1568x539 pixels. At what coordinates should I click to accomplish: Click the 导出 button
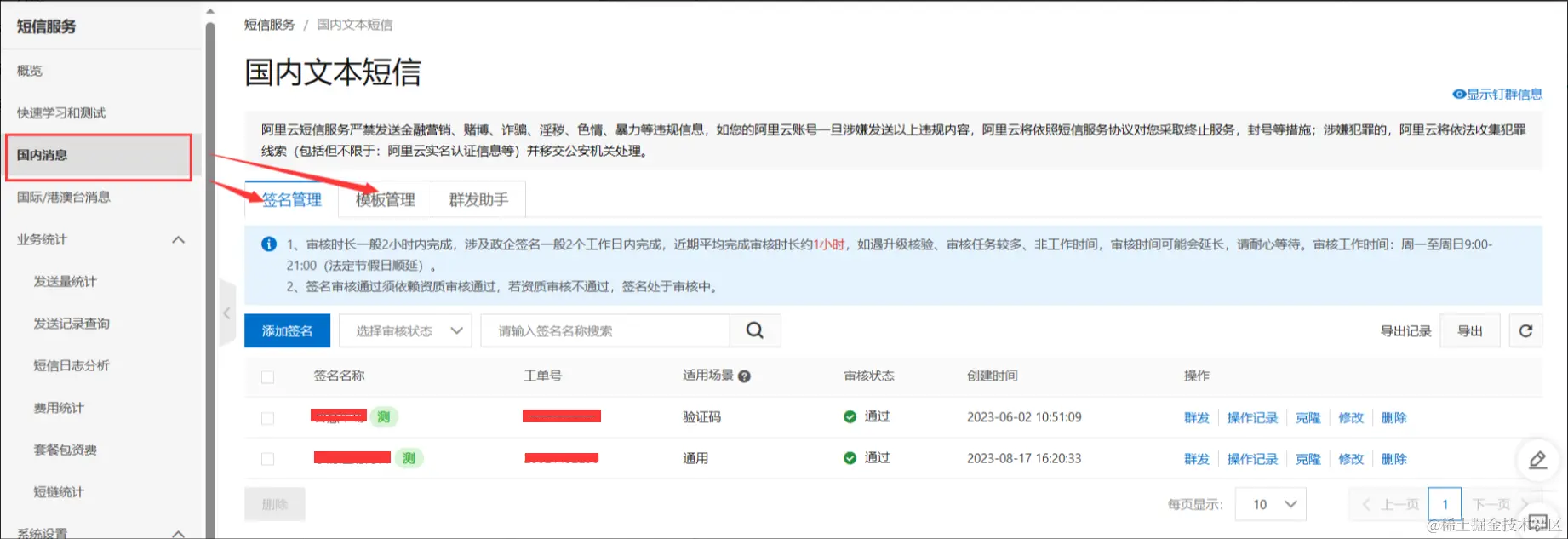[x=1470, y=330]
